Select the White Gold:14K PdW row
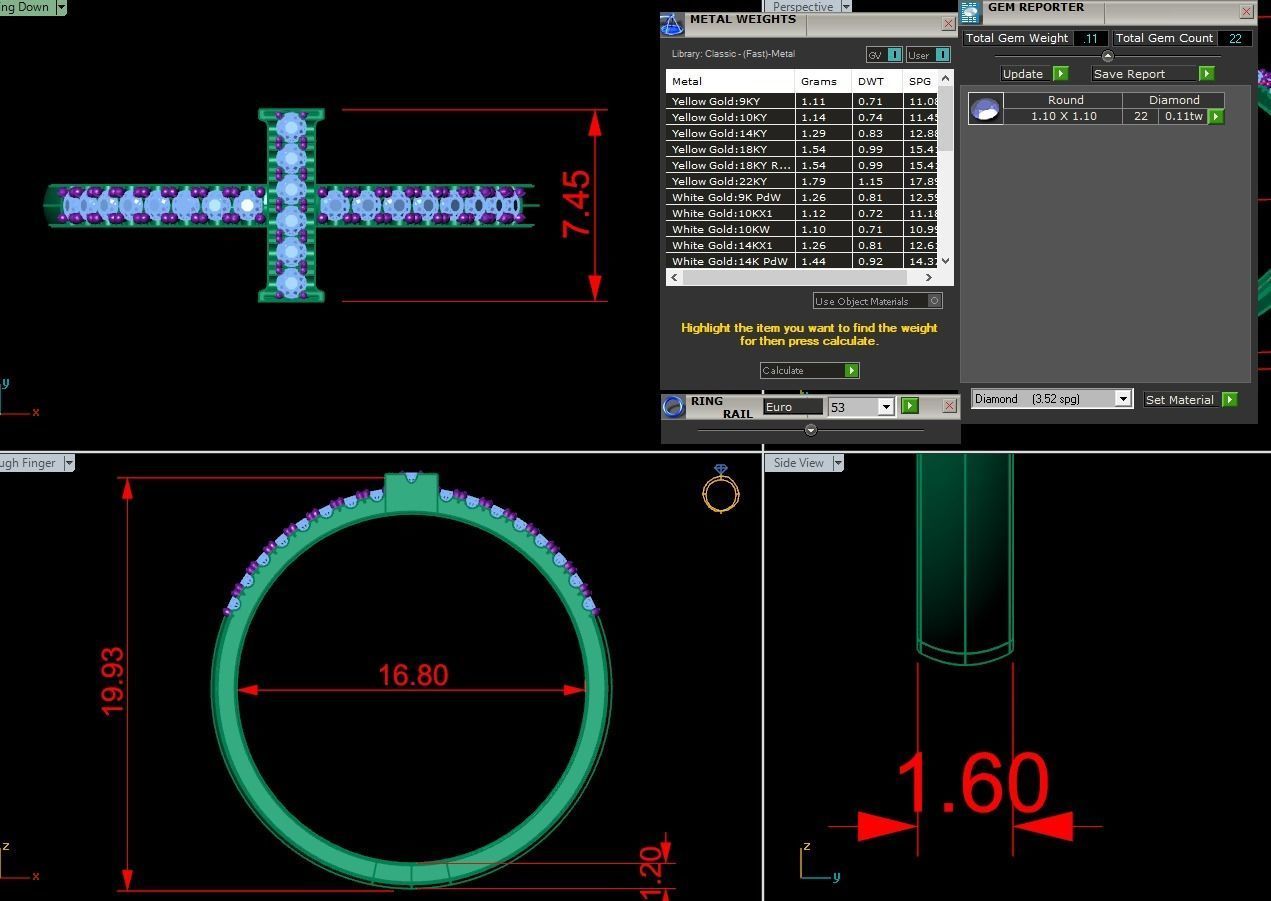Viewport: 1271px width, 901px height. tap(803, 262)
